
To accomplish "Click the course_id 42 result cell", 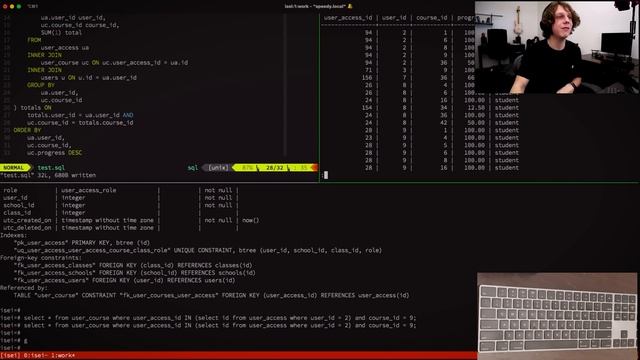I will click(443, 122).
